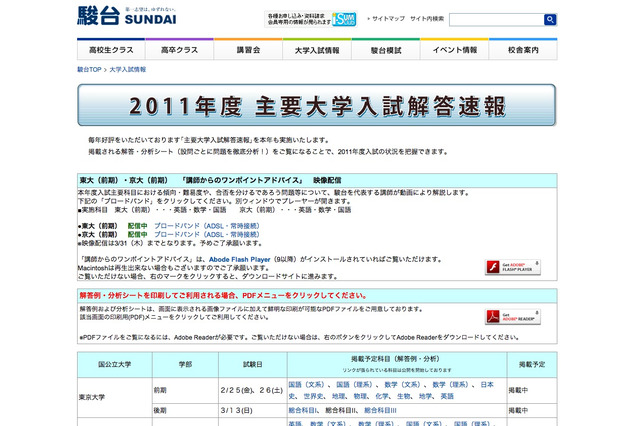Click the 2/25(金)、26(土) exam date cell
The image size is (640, 426).
tap(253, 390)
